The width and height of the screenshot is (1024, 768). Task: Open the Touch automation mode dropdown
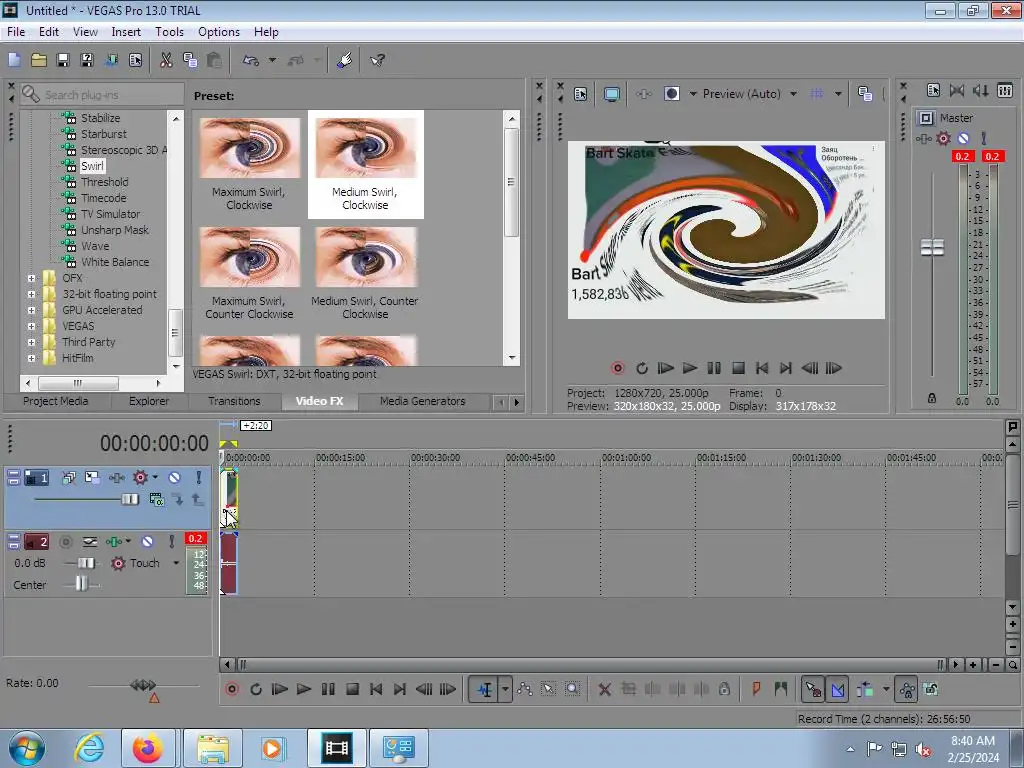point(176,563)
